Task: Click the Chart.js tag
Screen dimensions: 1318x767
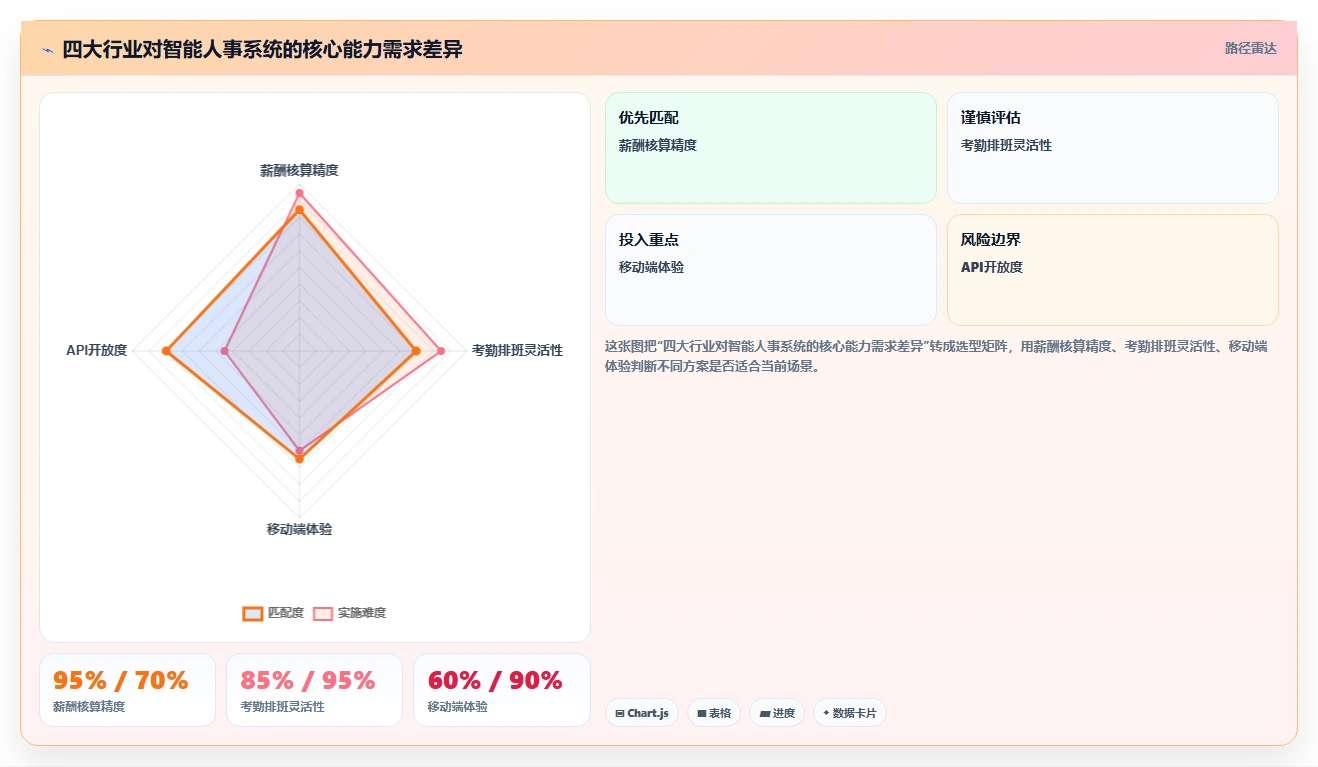Action: pyautogui.click(x=642, y=713)
